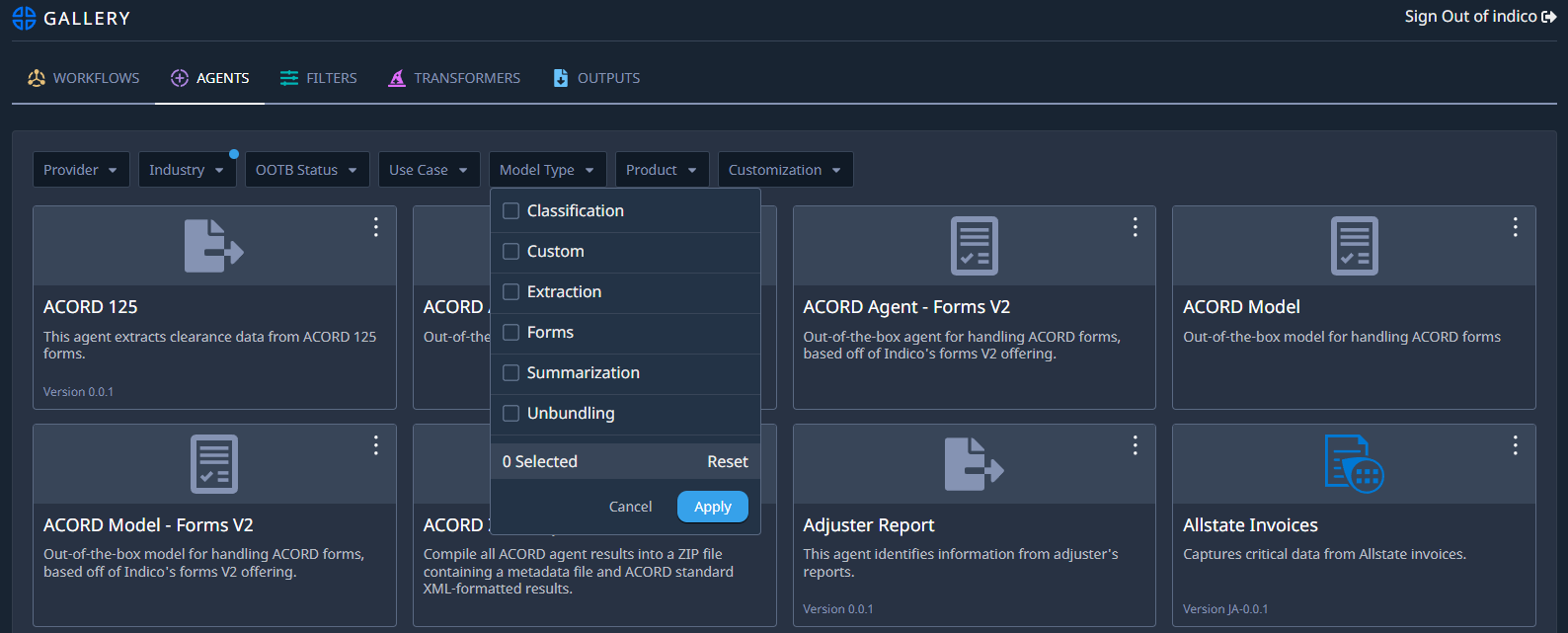Open three-dot menu on Adjuster Report card
The height and width of the screenshot is (633, 1568).
1136,445
